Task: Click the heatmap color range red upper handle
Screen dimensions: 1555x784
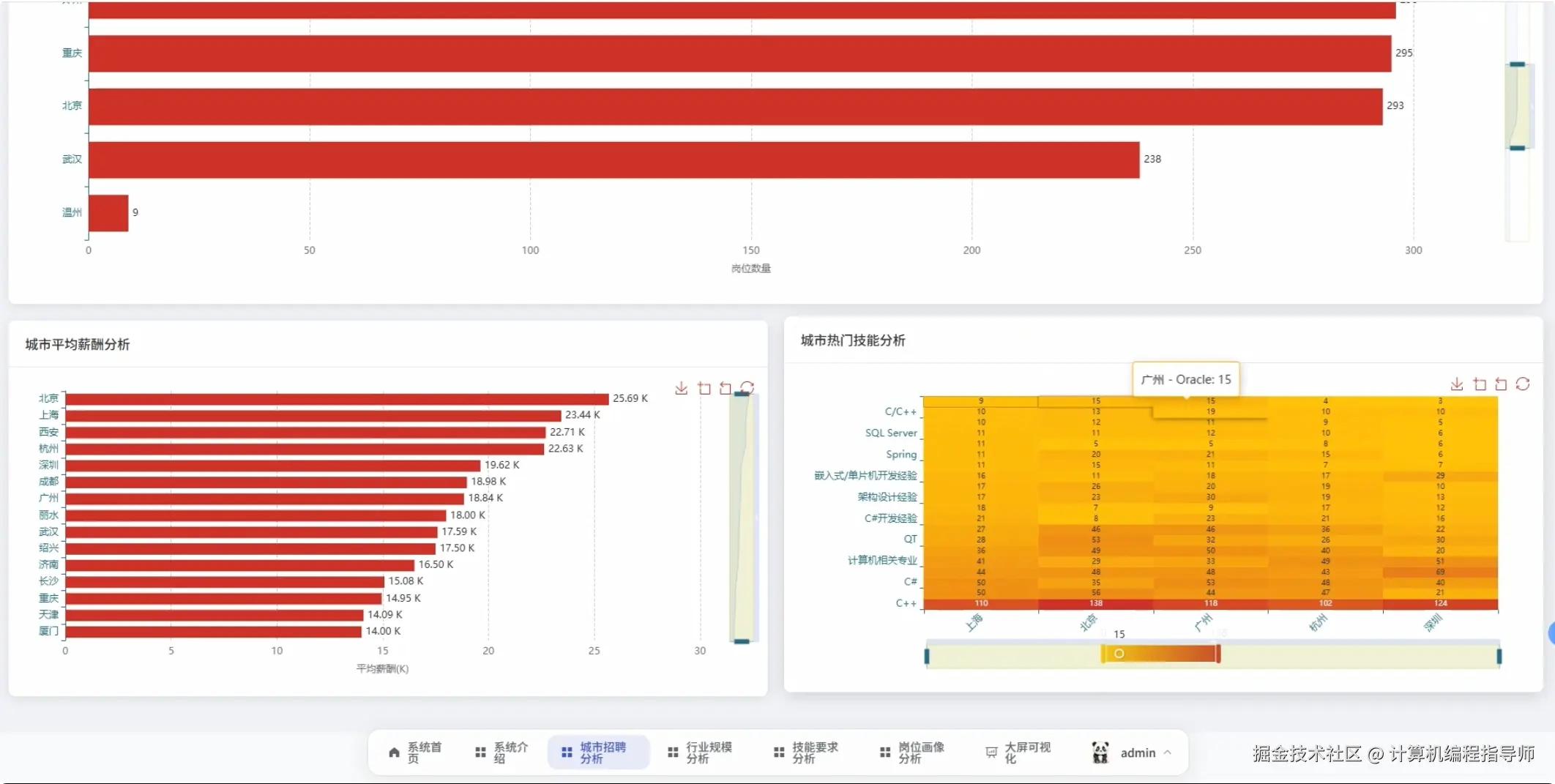Action: 1218,654
